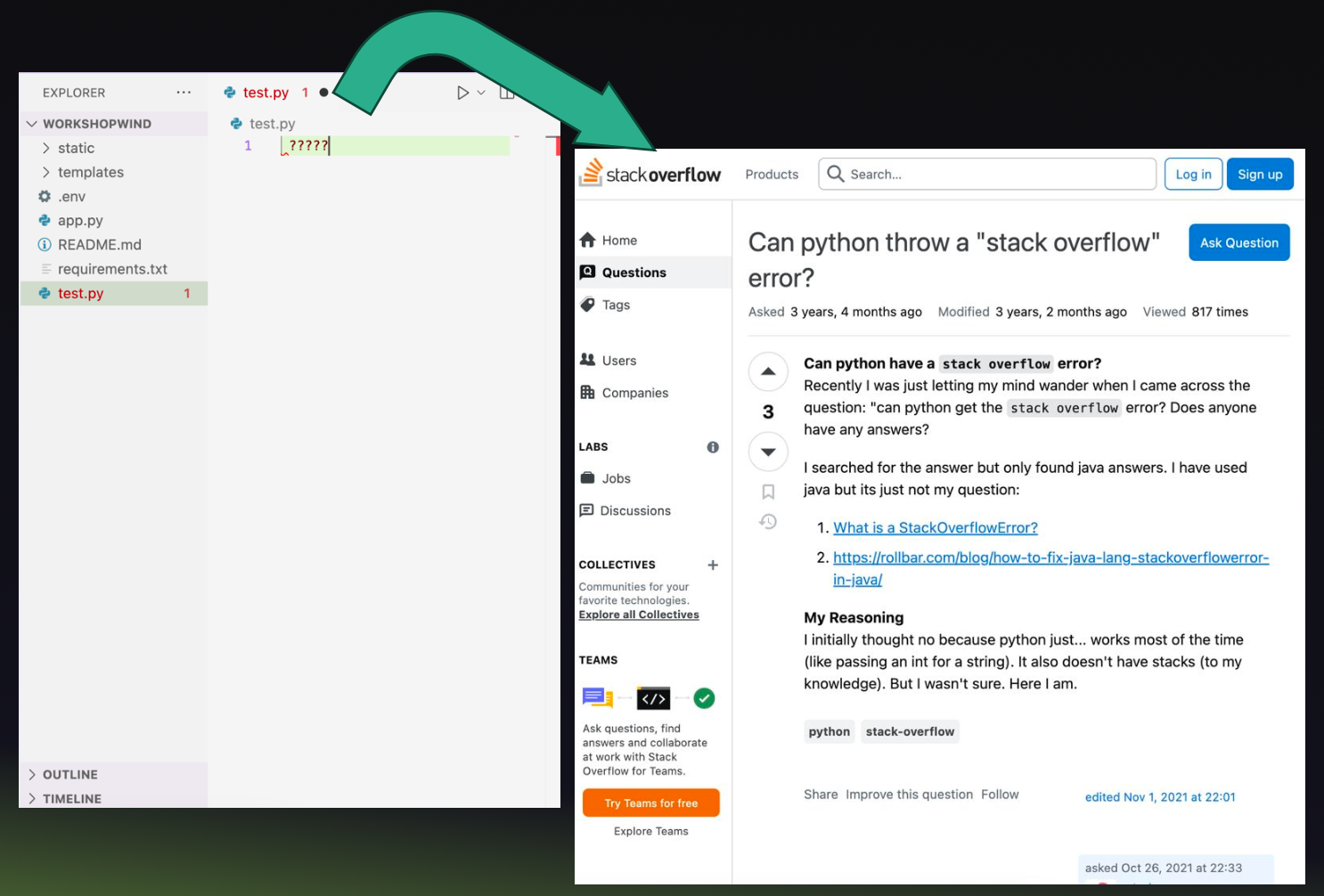The image size is (1324, 896).
Task: Click the Explore Teams link
Action: point(651,831)
